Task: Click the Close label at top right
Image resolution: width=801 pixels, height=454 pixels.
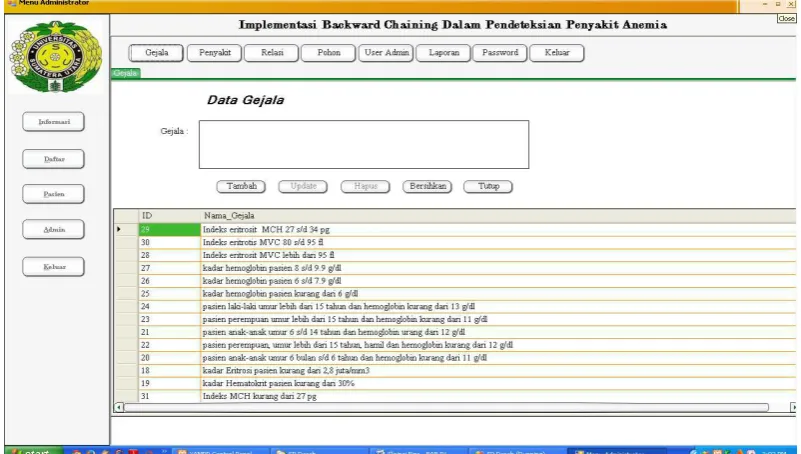Action: tap(786, 18)
